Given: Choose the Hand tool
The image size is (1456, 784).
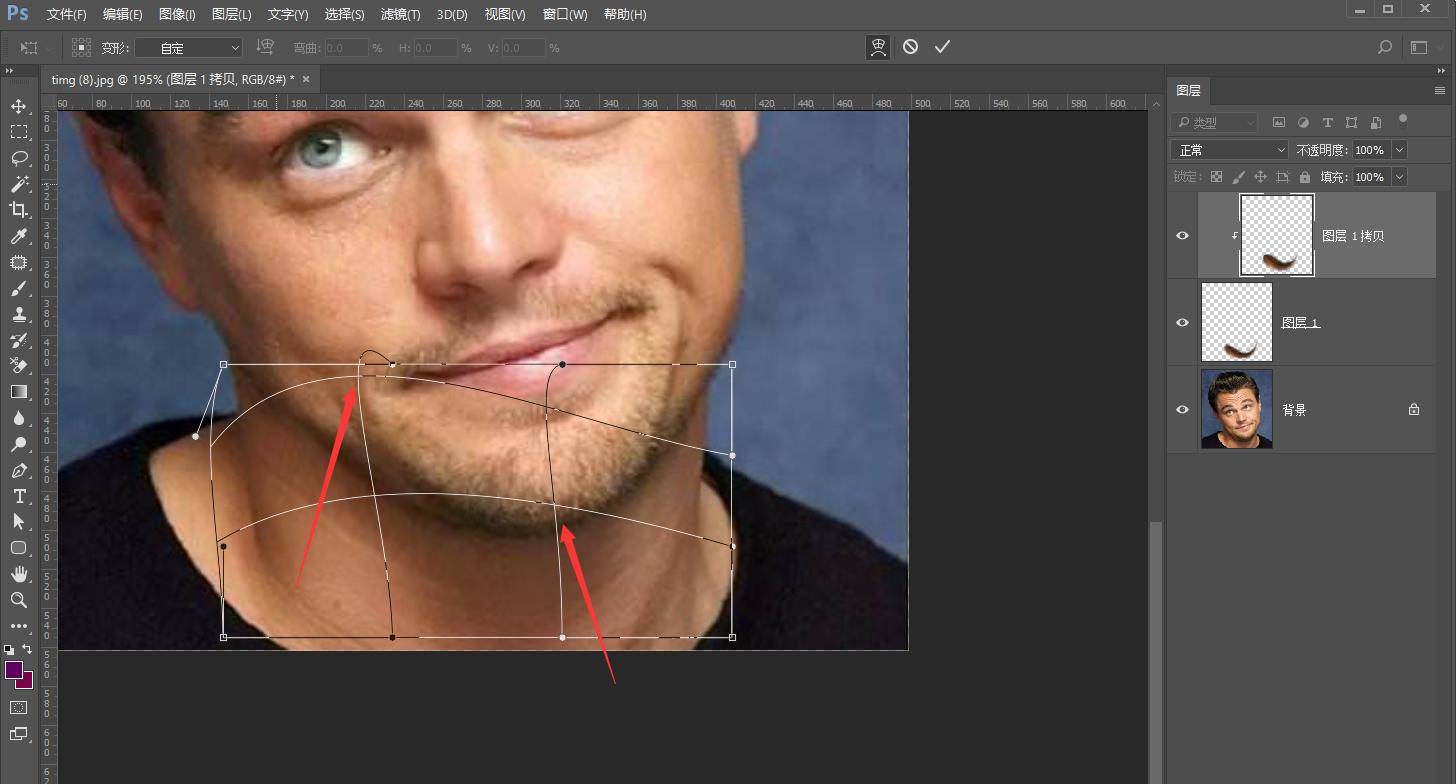Looking at the screenshot, I should [x=19, y=574].
